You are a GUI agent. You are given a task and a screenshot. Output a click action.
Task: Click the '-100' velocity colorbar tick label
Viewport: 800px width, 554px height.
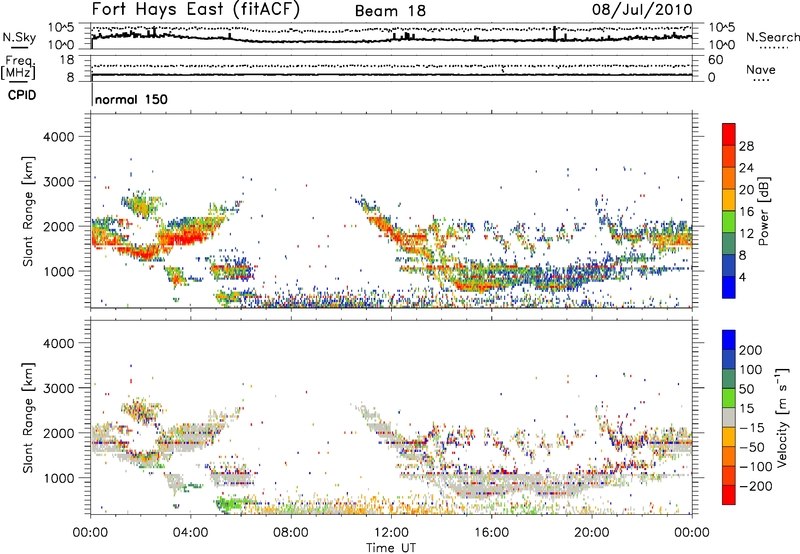point(756,466)
